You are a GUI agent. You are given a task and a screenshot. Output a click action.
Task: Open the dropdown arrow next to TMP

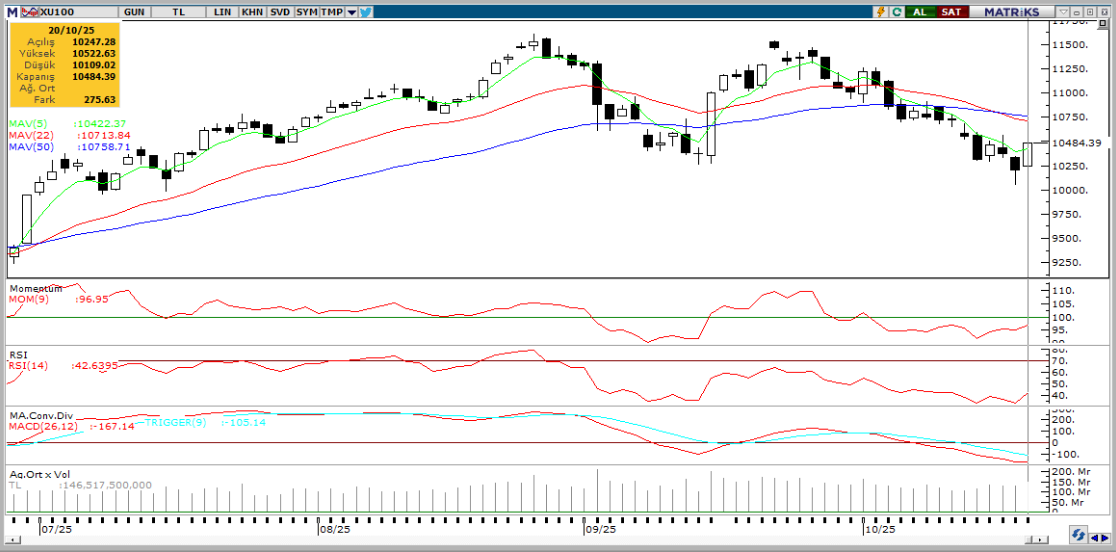tap(351, 12)
